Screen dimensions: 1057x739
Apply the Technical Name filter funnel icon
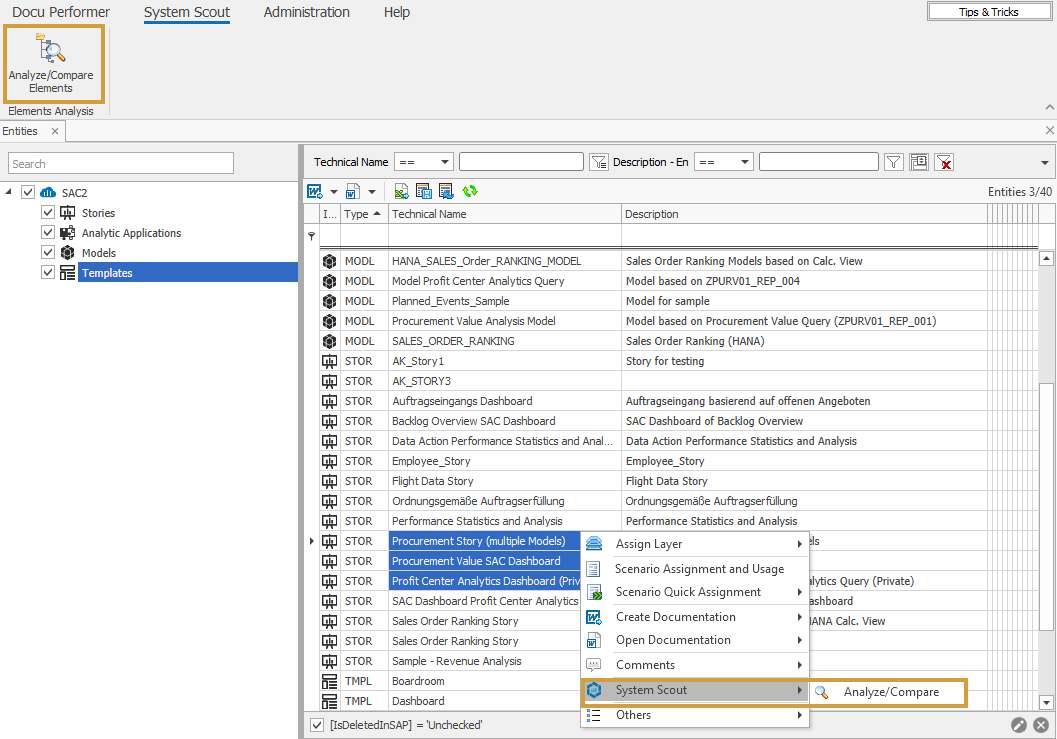coord(597,161)
